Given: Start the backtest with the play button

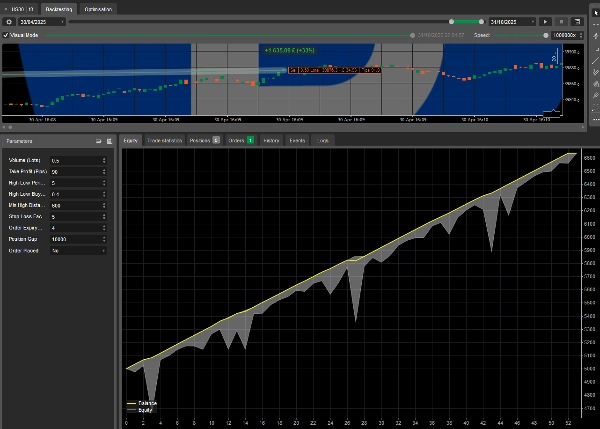Looking at the screenshot, I should 546,21.
